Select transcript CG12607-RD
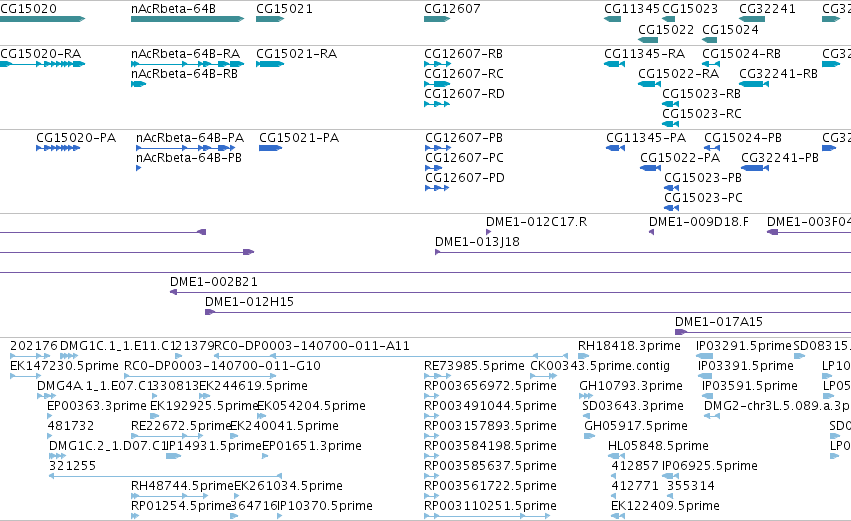 (x=465, y=94)
